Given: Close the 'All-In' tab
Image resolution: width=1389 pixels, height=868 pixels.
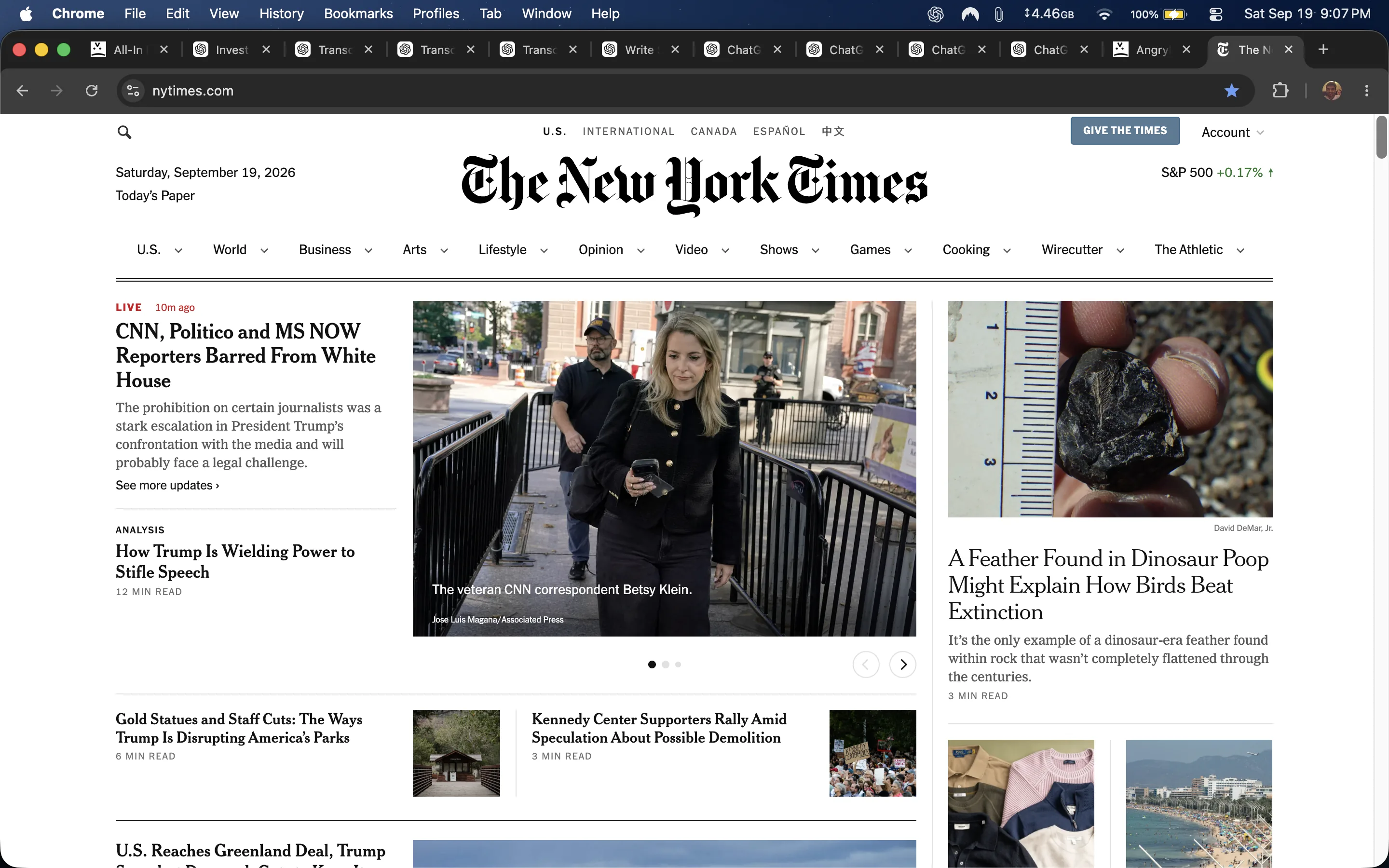Looking at the screenshot, I should (x=163, y=49).
